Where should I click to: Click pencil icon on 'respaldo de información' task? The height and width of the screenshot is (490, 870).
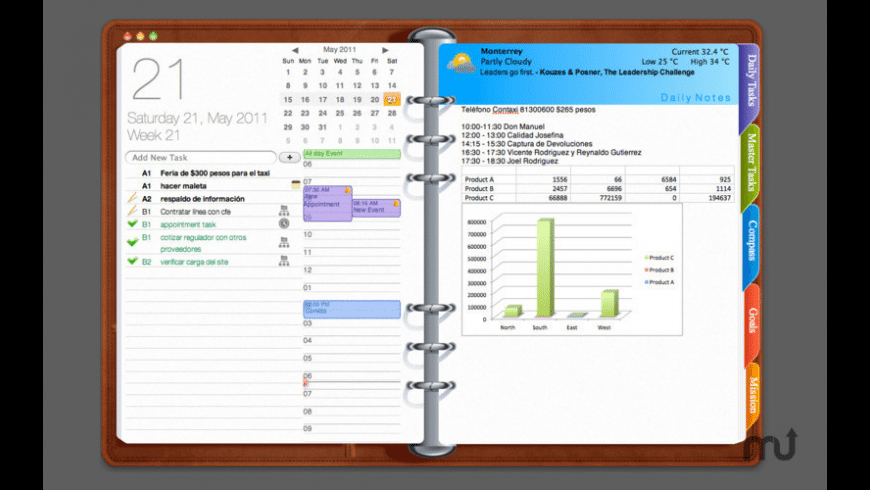click(132, 198)
